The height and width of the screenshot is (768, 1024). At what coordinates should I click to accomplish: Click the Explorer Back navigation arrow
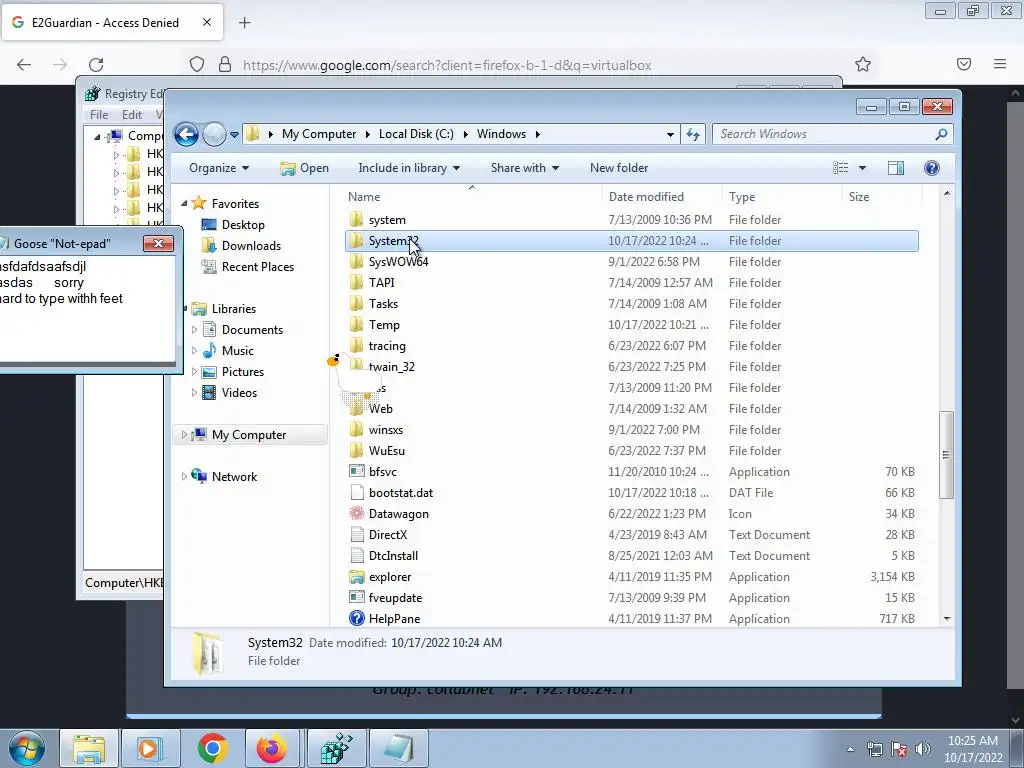pos(186,135)
